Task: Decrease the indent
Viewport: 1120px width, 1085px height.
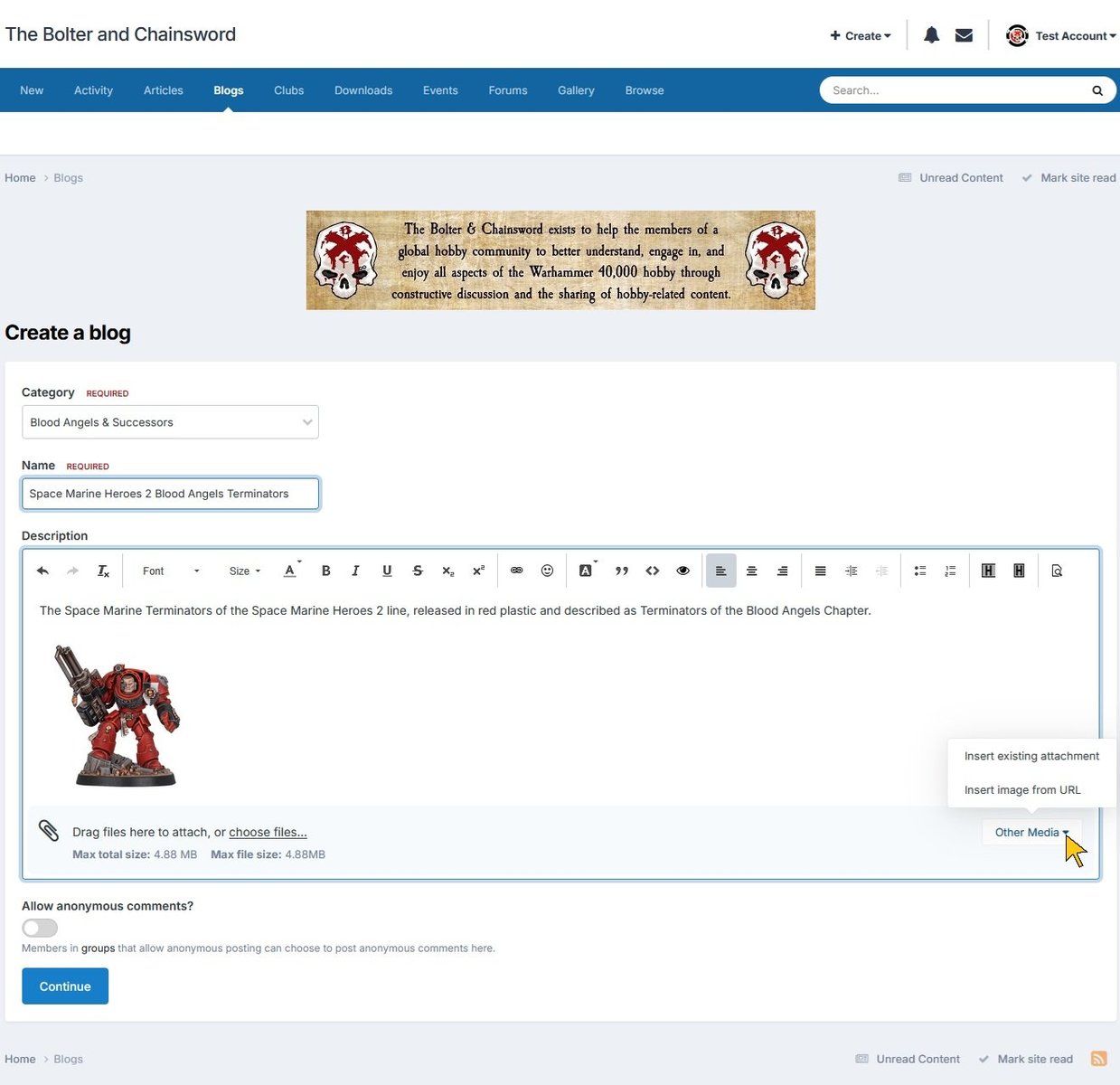Action: point(882,571)
